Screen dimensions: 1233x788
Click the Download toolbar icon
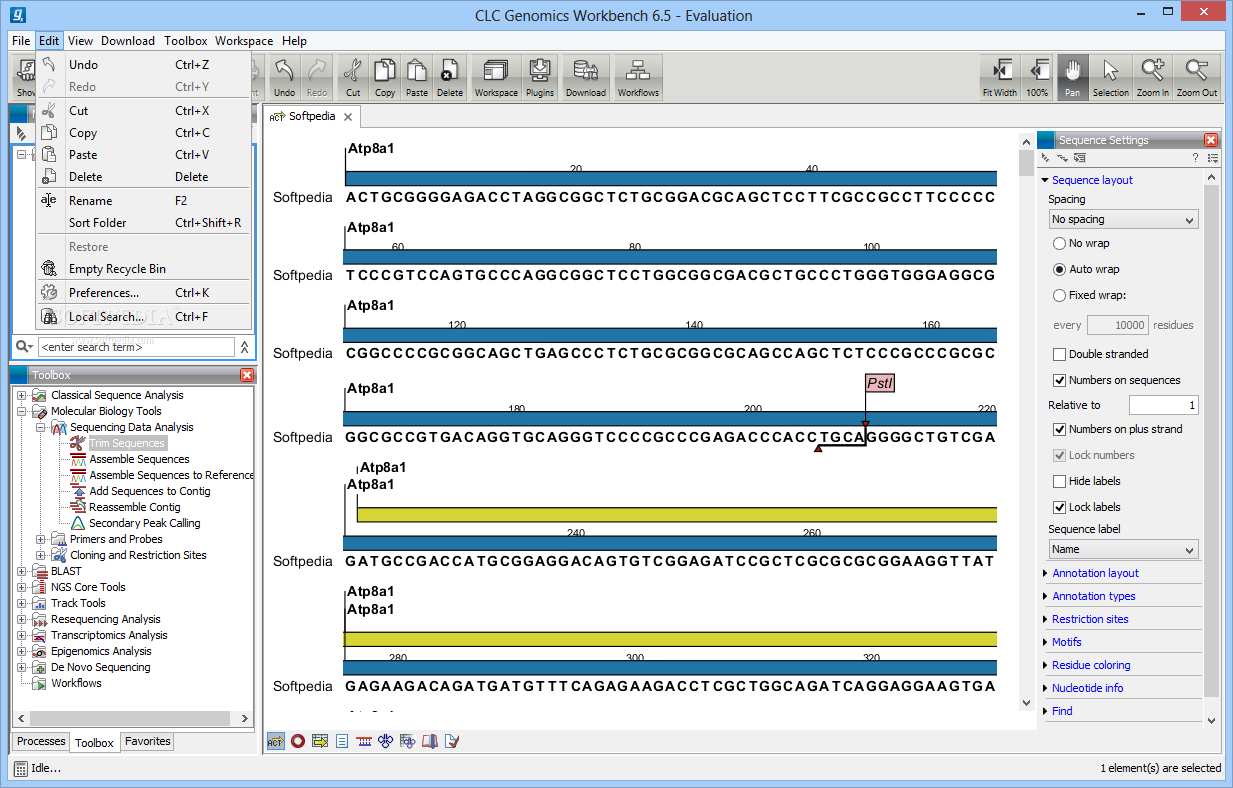586,77
